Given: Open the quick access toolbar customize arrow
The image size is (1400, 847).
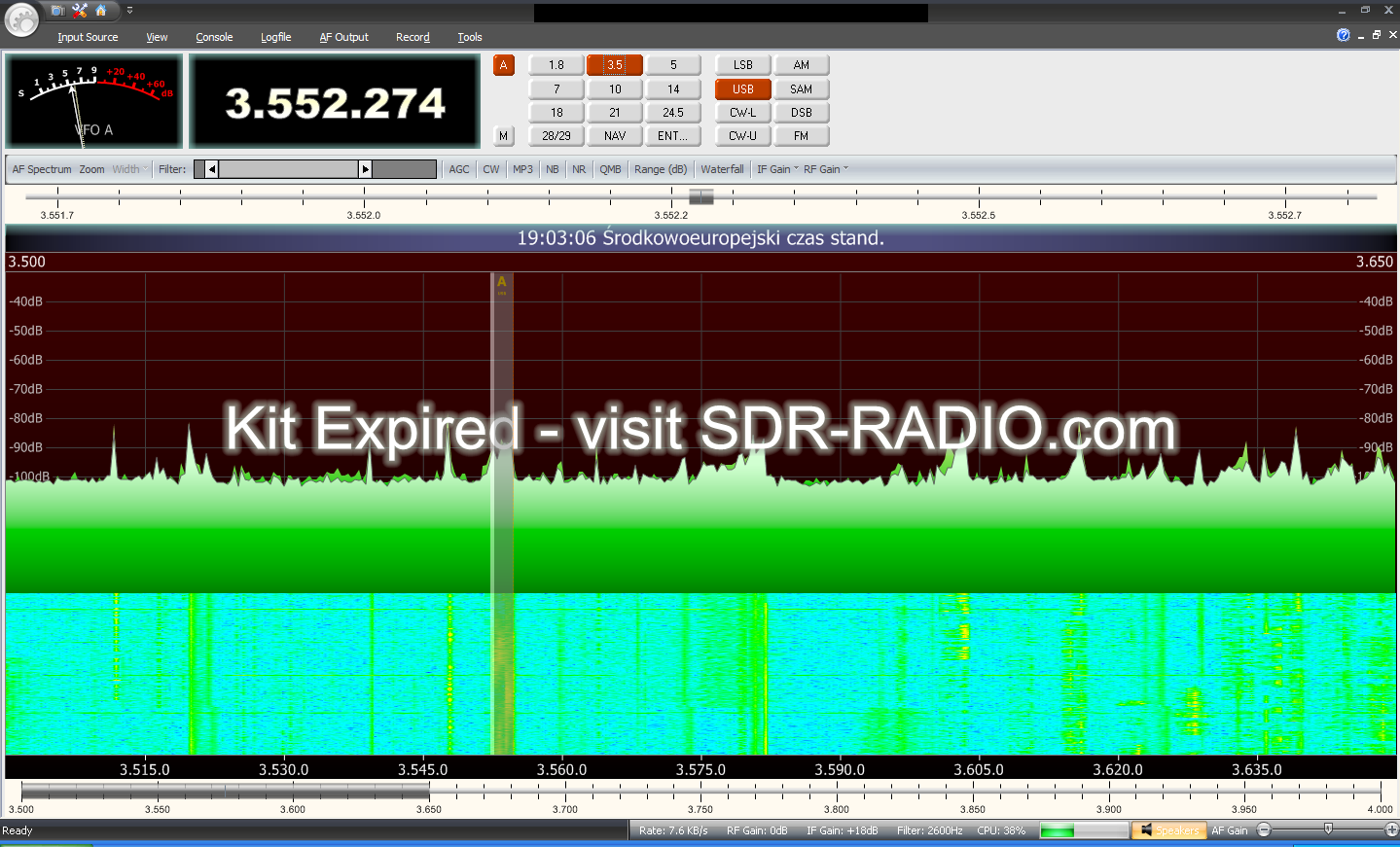Looking at the screenshot, I should 129,11.
